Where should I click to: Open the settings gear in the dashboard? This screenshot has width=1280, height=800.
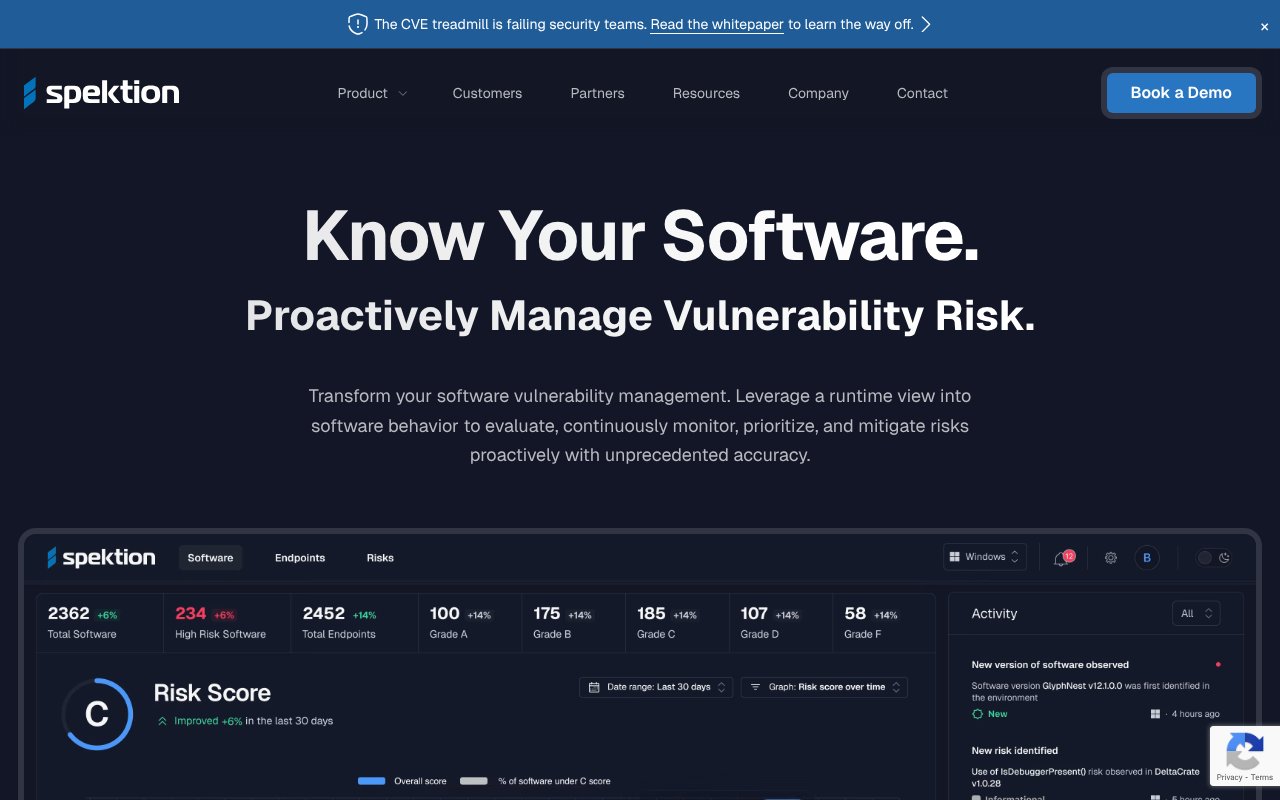(x=1110, y=558)
